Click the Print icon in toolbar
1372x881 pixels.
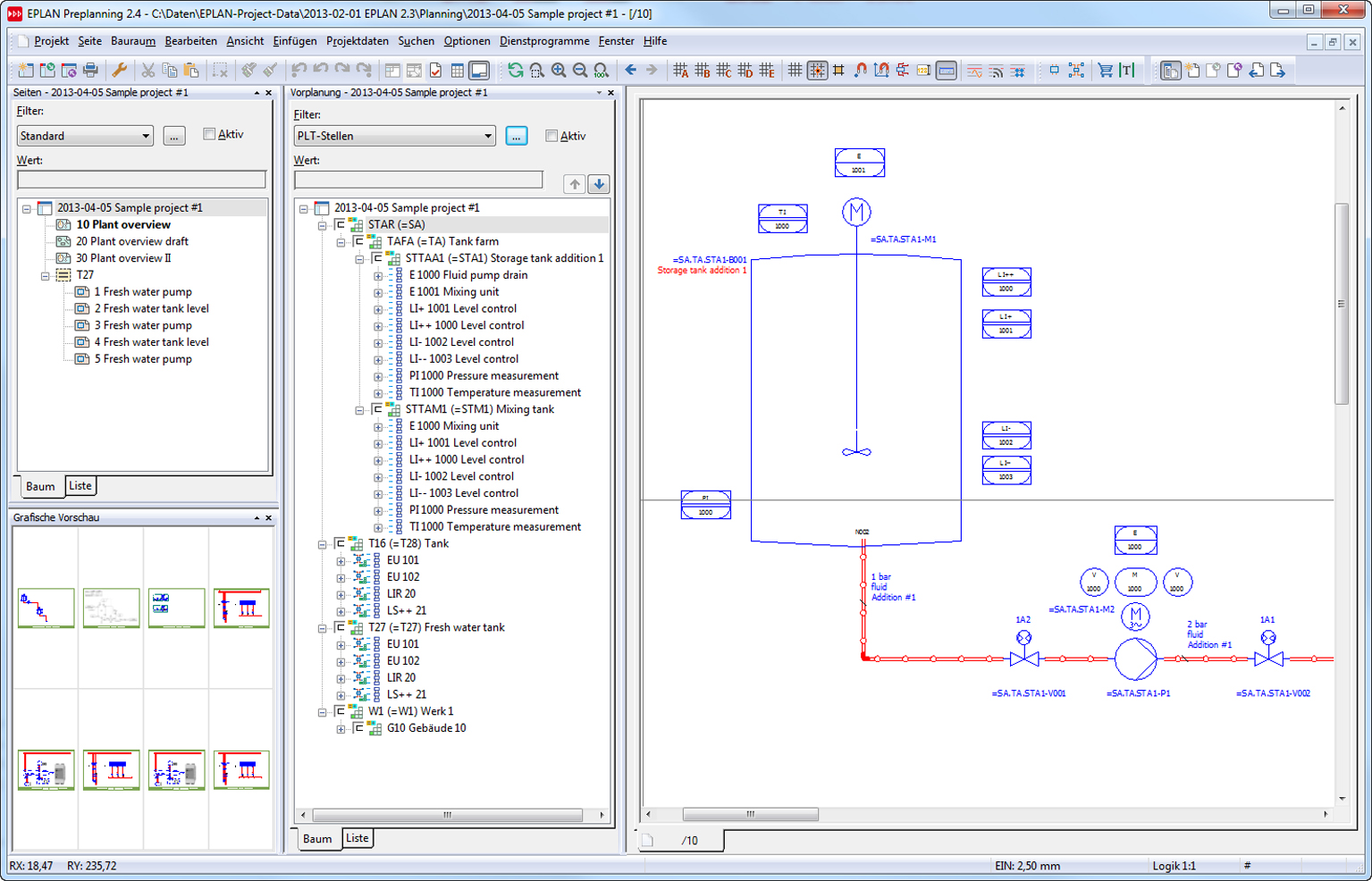tap(90, 71)
